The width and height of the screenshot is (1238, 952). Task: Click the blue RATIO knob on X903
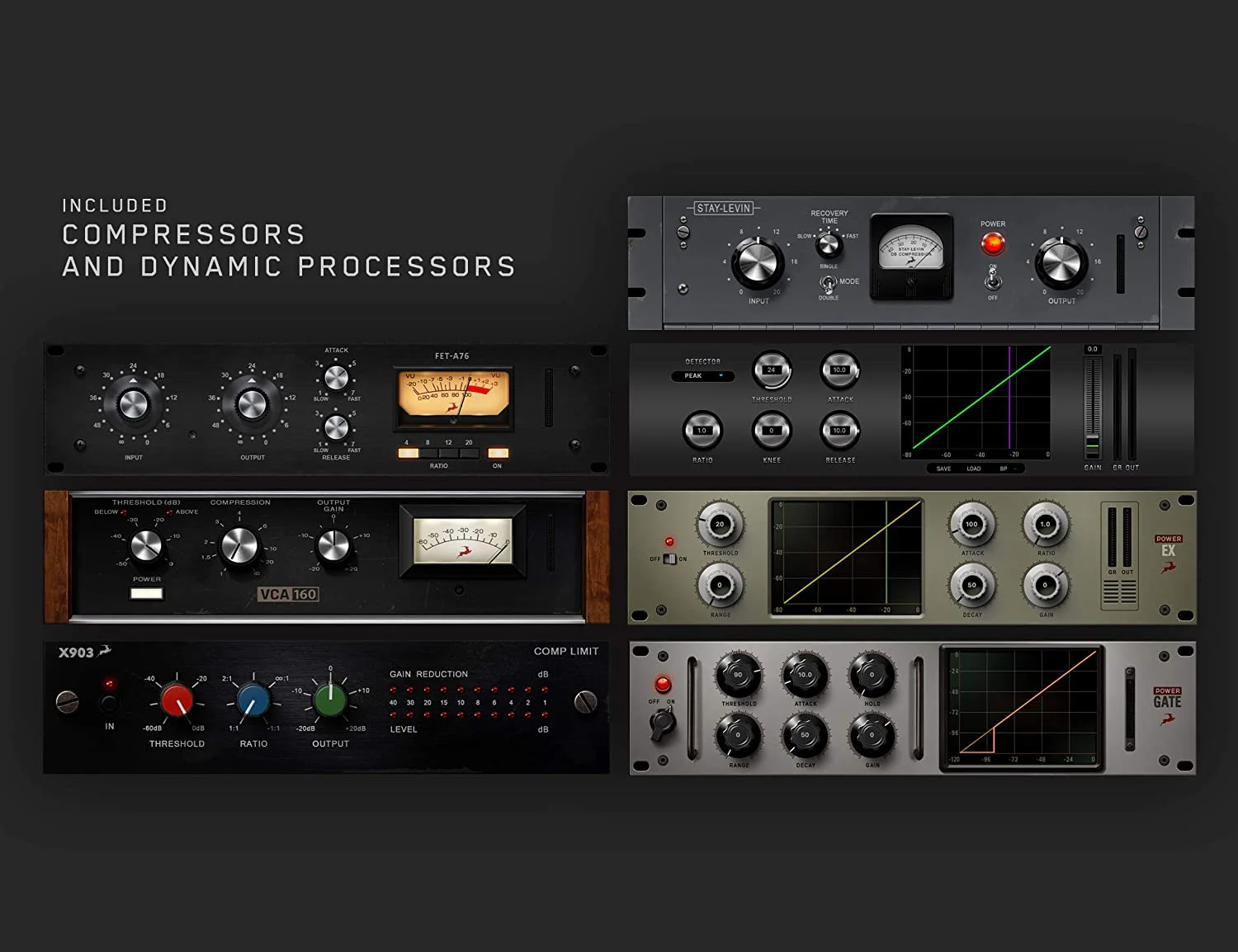pos(253,700)
